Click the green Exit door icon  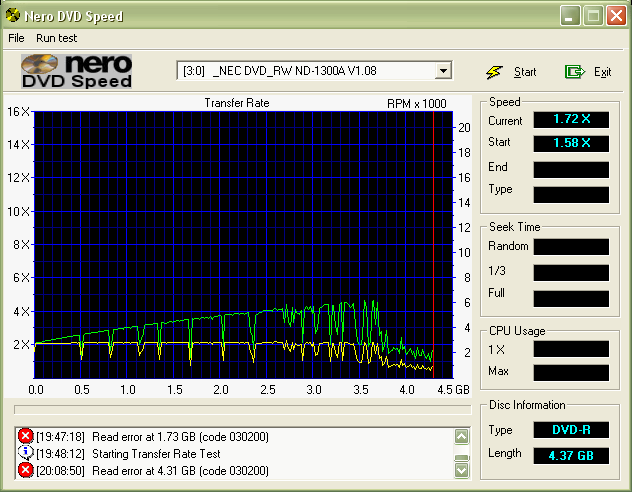(x=574, y=72)
